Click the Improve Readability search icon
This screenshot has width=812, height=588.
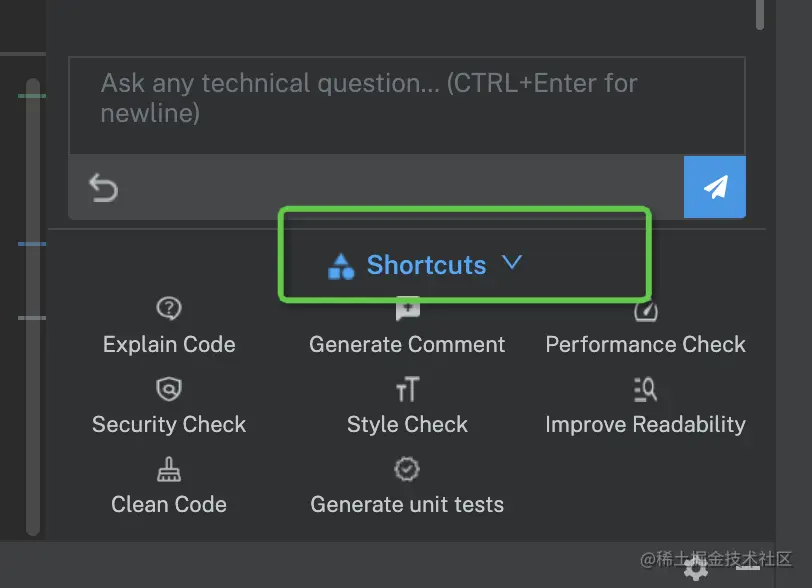tap(645, 389)
